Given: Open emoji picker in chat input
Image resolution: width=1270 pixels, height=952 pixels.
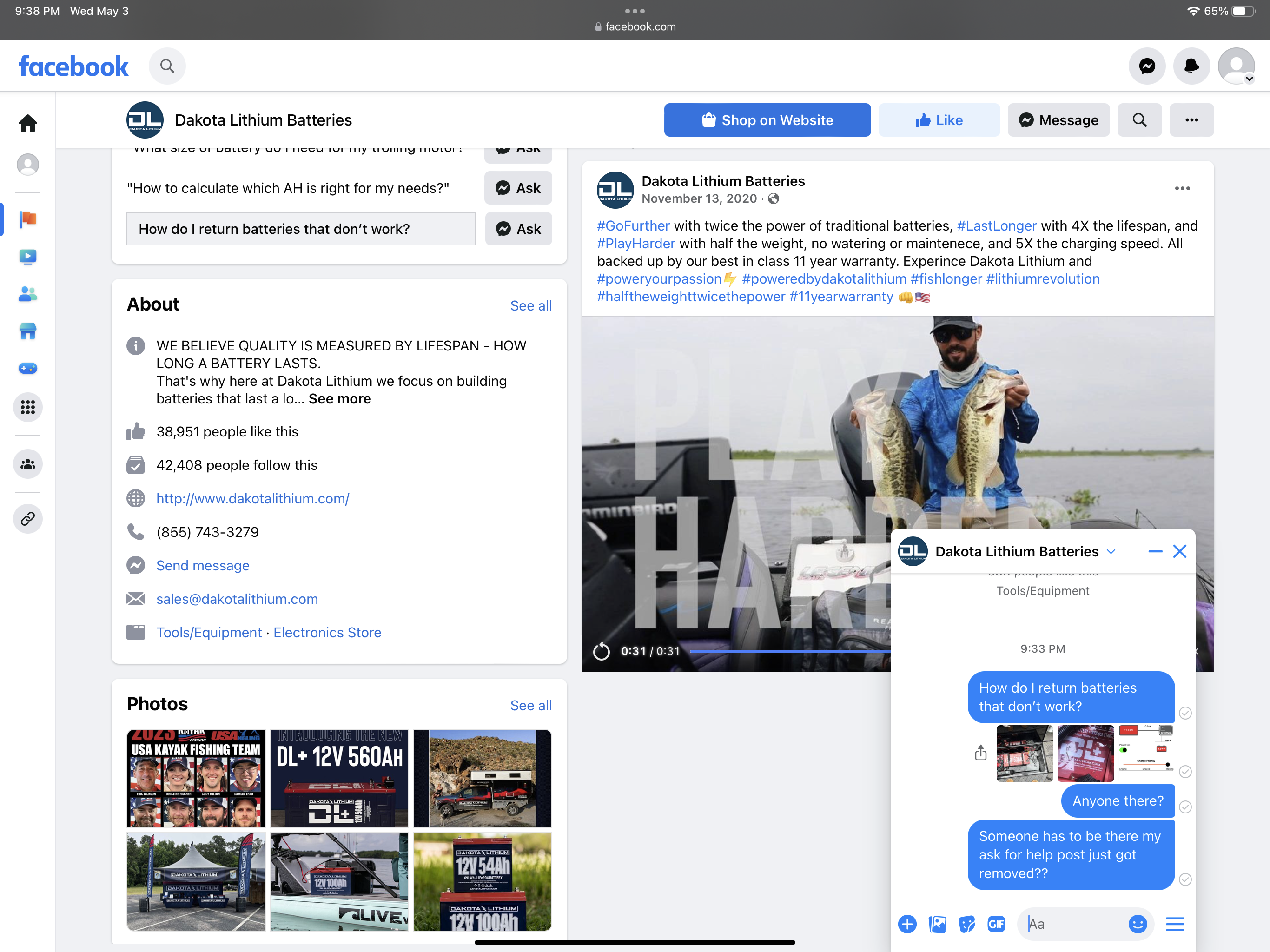Looking at the screenshot, I should (1138, 924).
